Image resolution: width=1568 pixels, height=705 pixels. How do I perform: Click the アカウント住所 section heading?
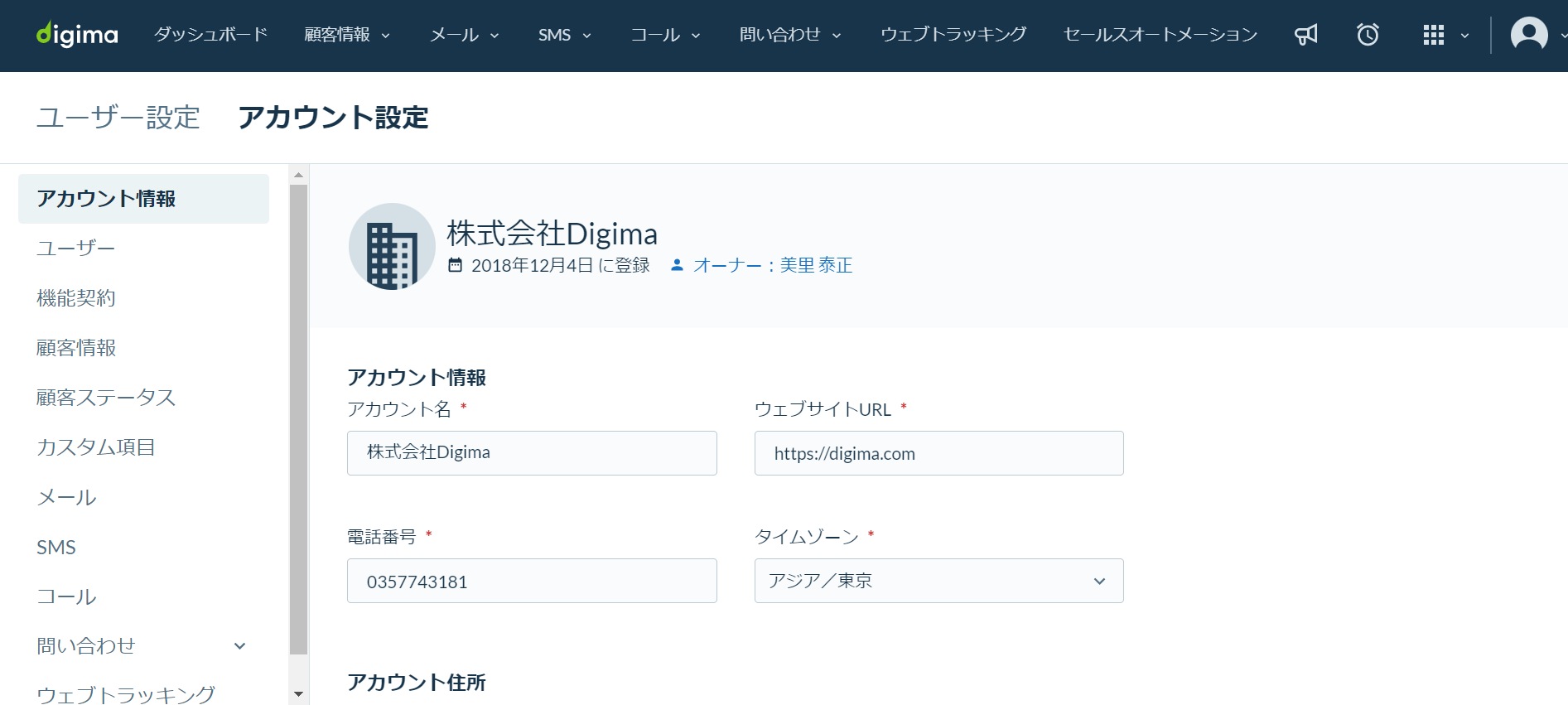tap(417, 683)
